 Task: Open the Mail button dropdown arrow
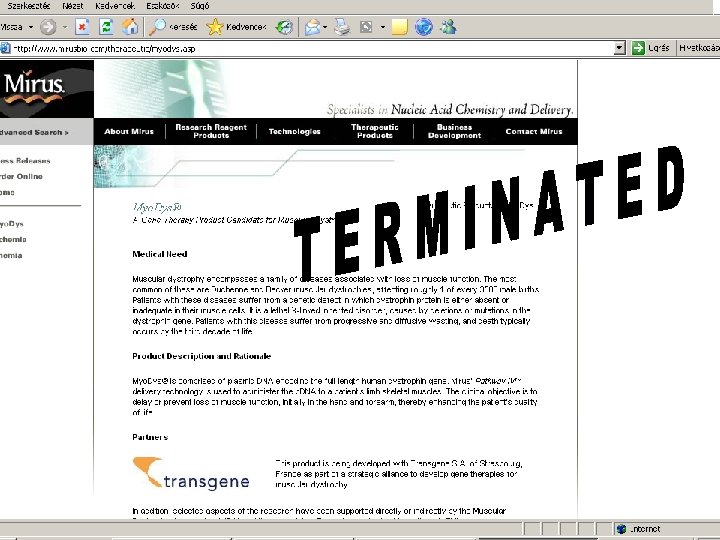click(325, 27)
